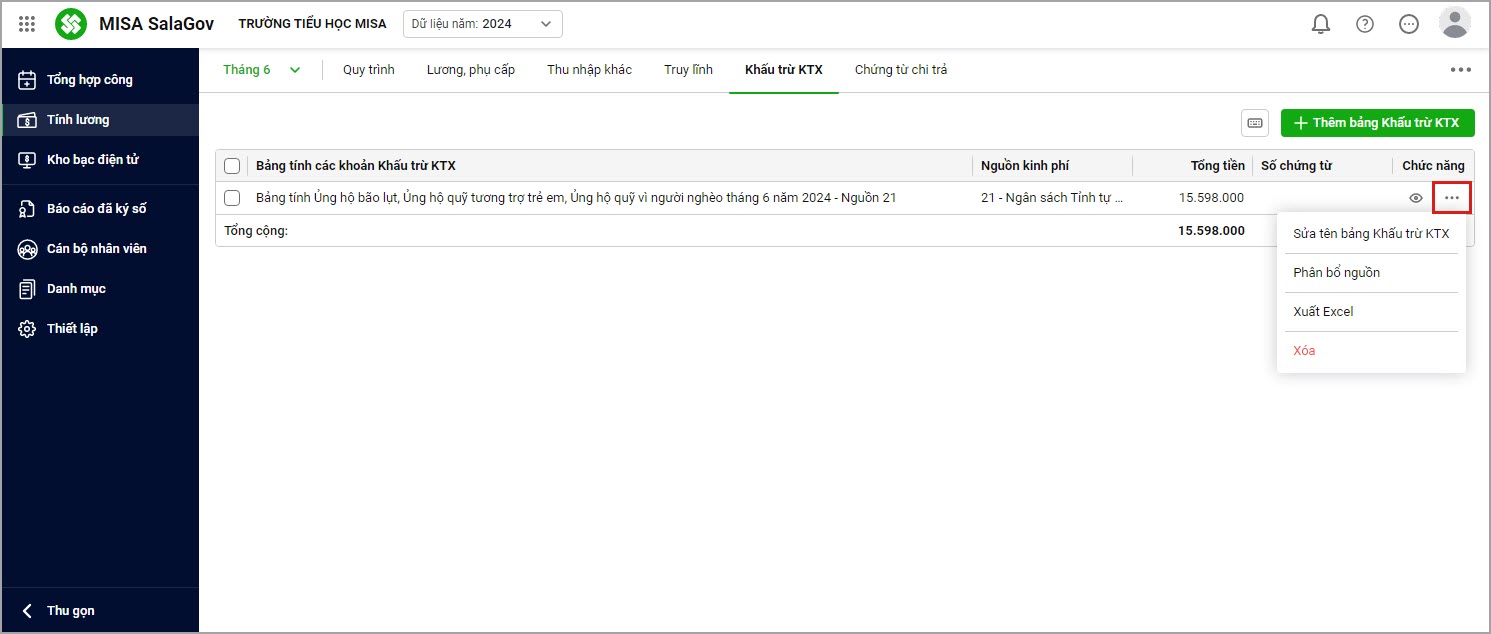The width and height of the screenshot is (1491, 634).
Task: Click the notification bell icon
Action: click(x=1321, y=24)
